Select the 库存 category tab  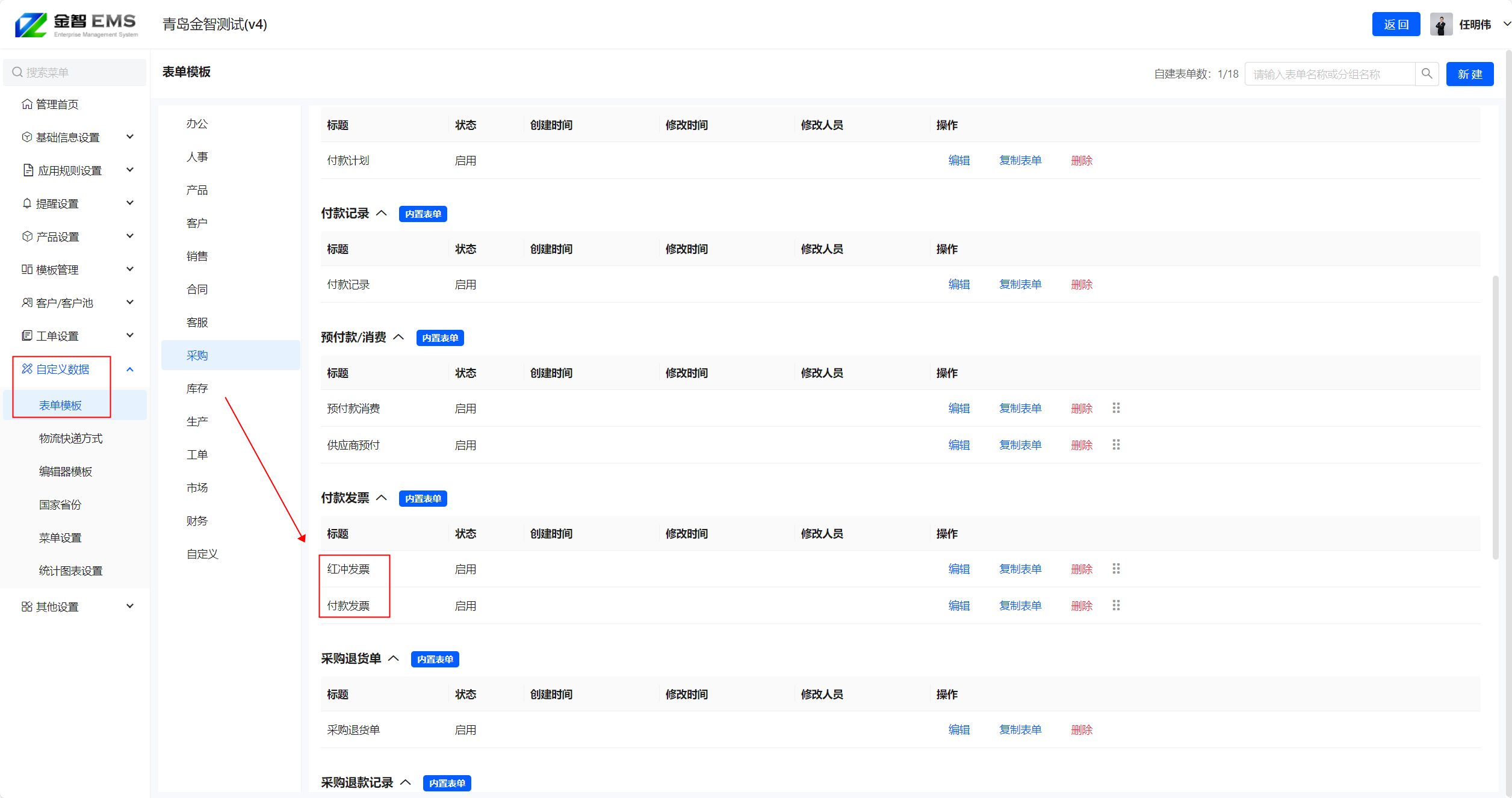197,389
